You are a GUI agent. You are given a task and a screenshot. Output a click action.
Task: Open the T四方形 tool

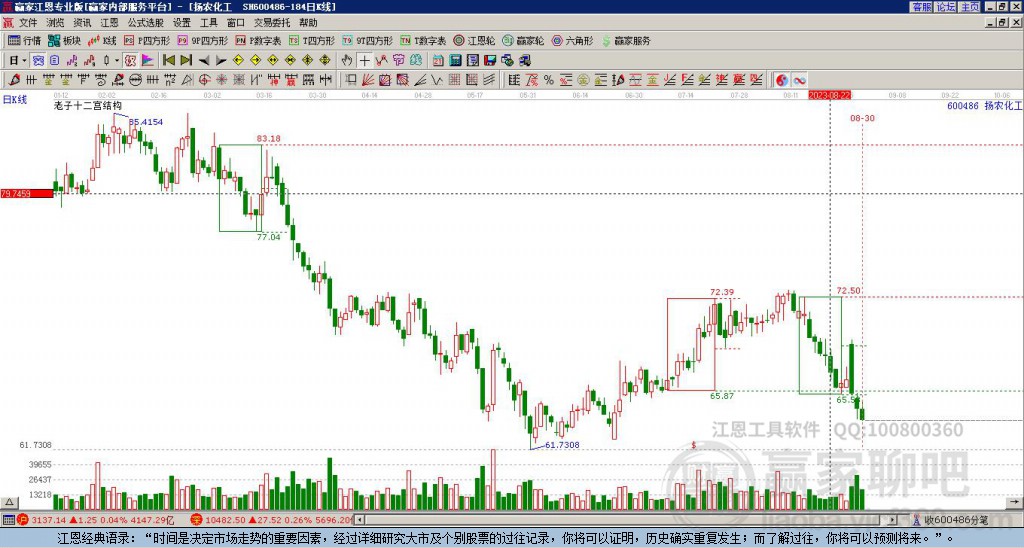point(312,40)
